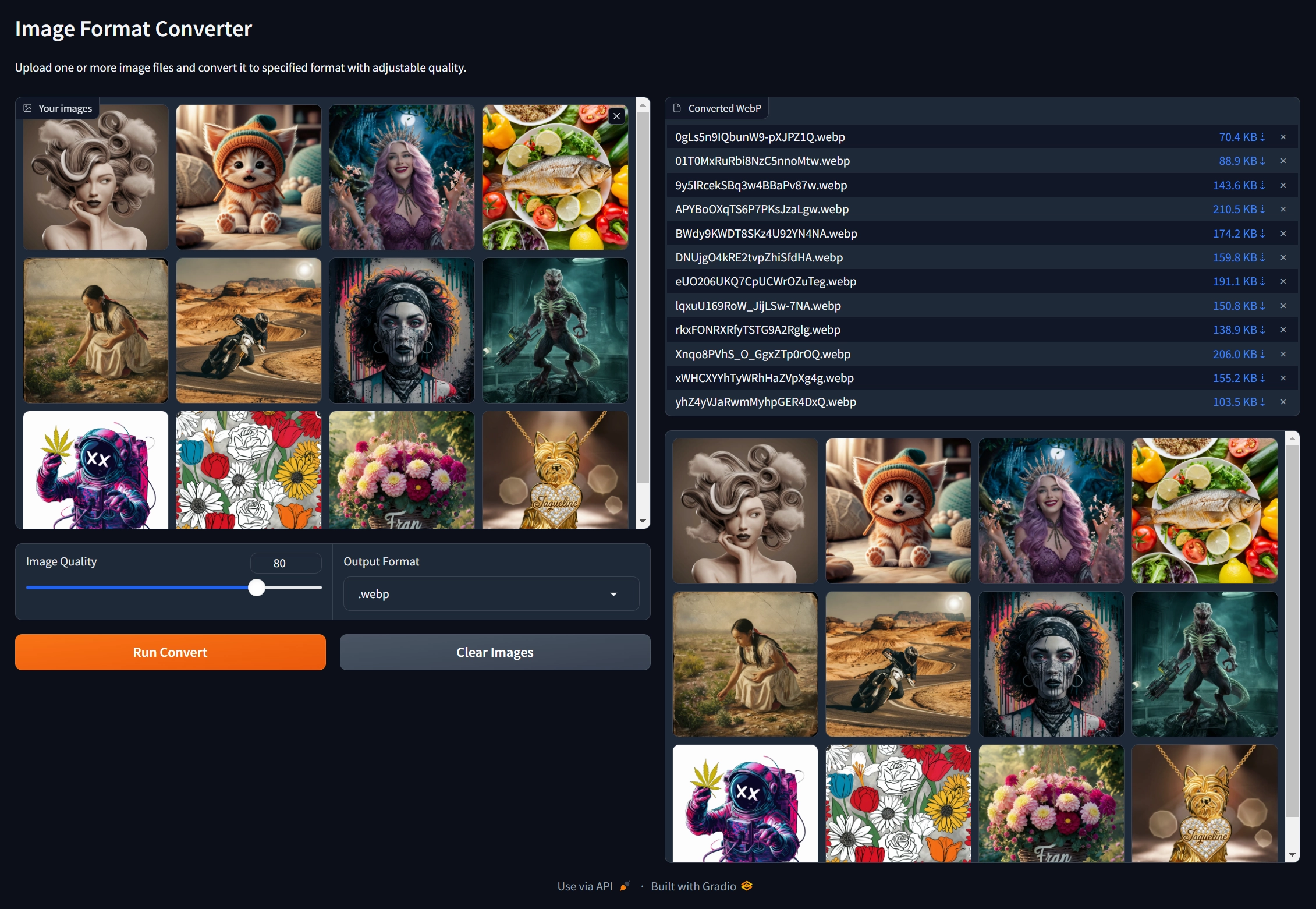Click the dropdown arrow beside .webp
This screenshot has width=1316, height=909.
click(613, 594)
